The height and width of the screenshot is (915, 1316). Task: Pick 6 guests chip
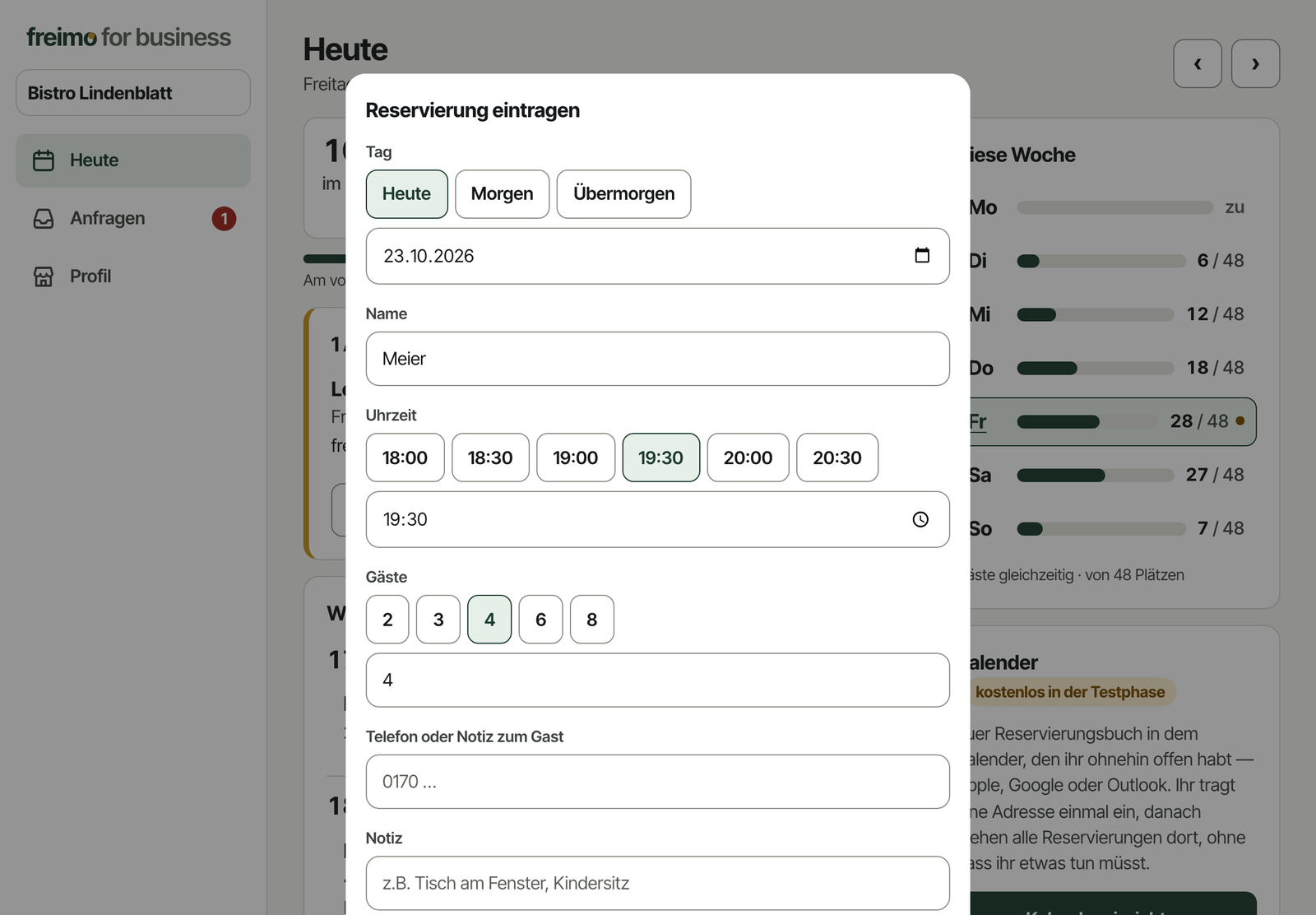540,620
